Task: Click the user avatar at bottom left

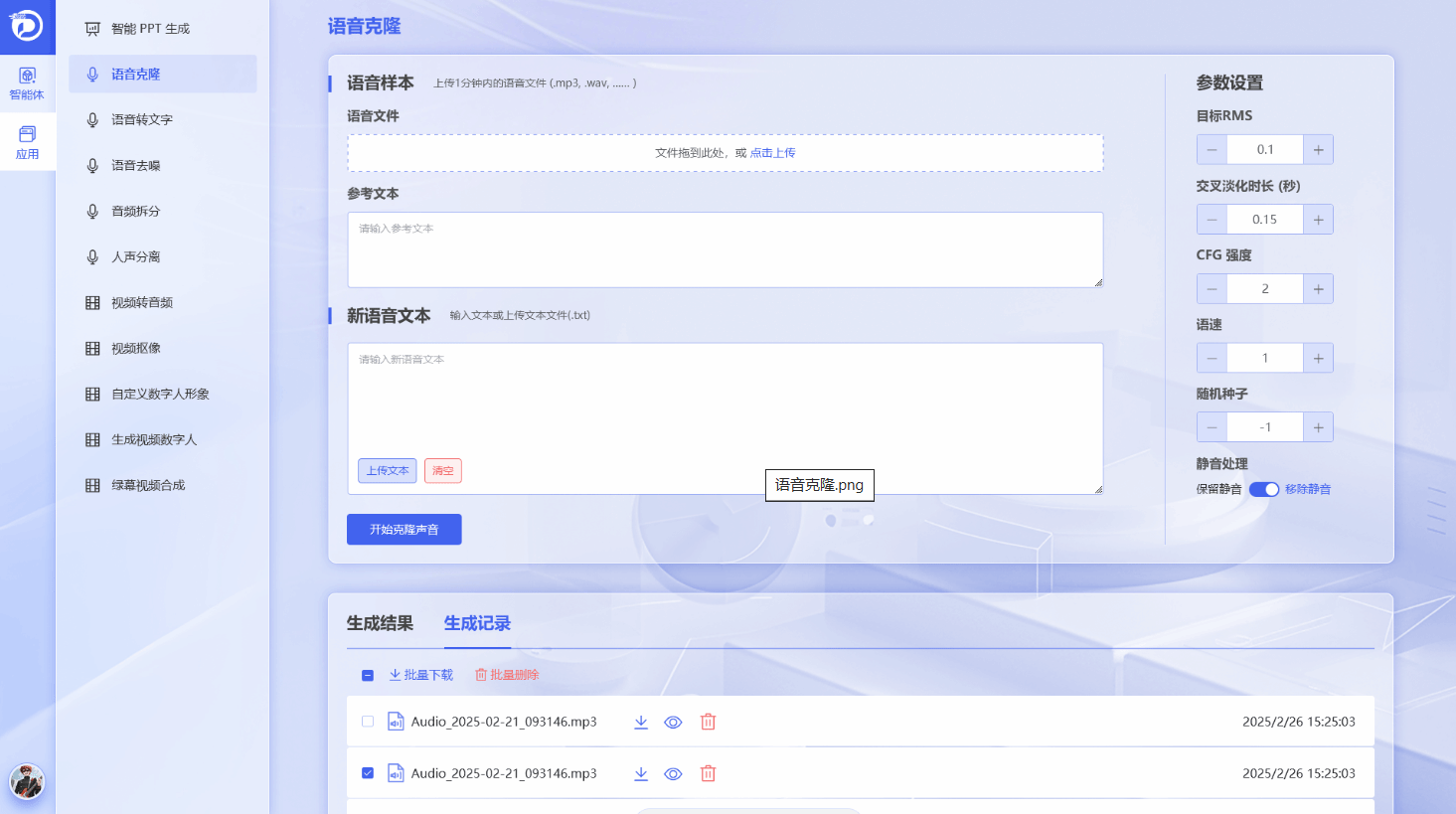Action: click(x=27, y=781)
